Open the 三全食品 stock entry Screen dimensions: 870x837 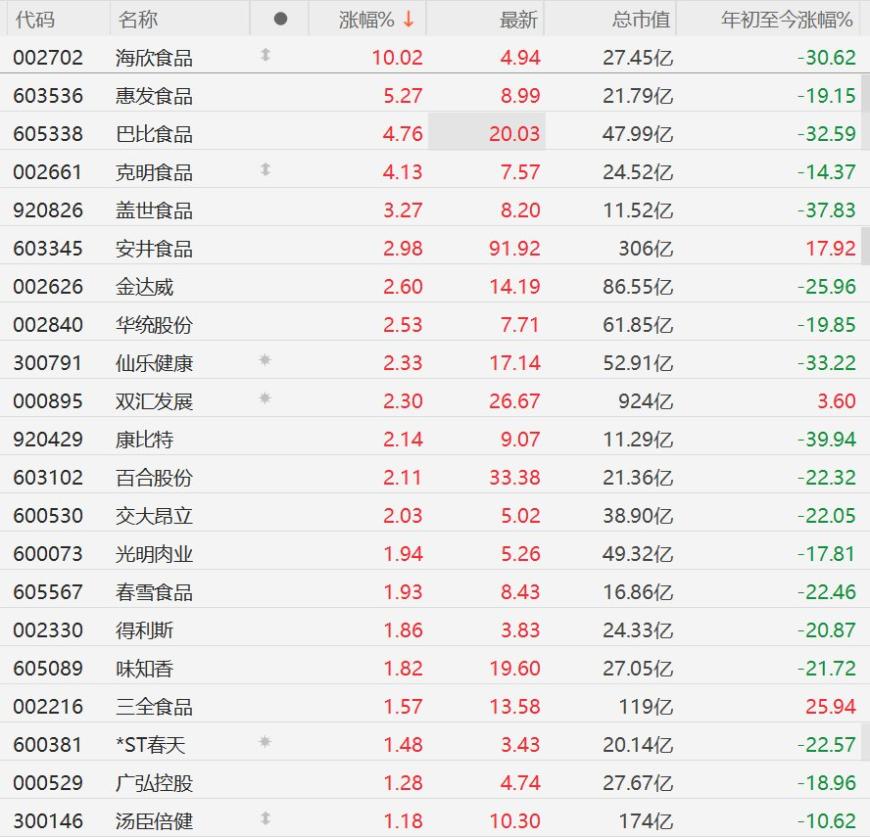point(154,707)
